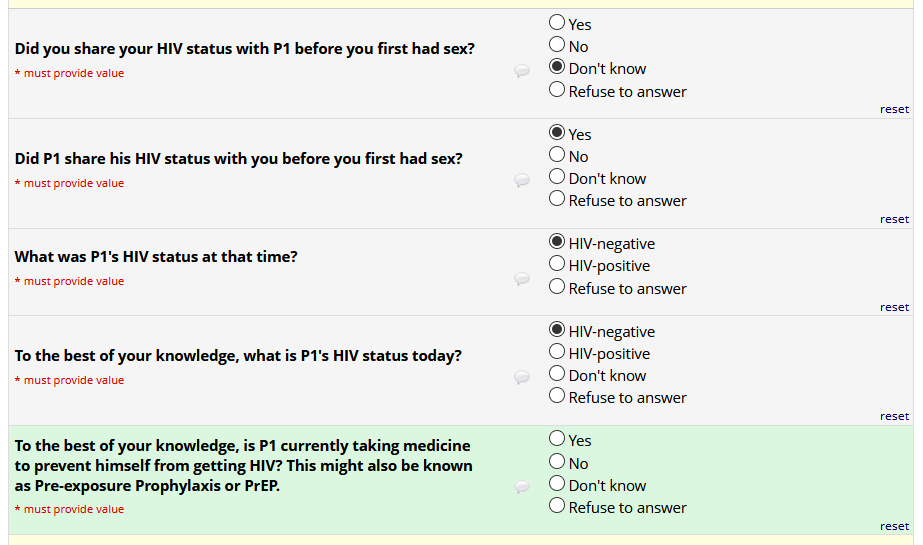Viewport: 923px width, 545px height.
Task: Choose 'Refuse to answer' for sharing your HIV status
Action: pyautogui.click(x=557, y=90)
